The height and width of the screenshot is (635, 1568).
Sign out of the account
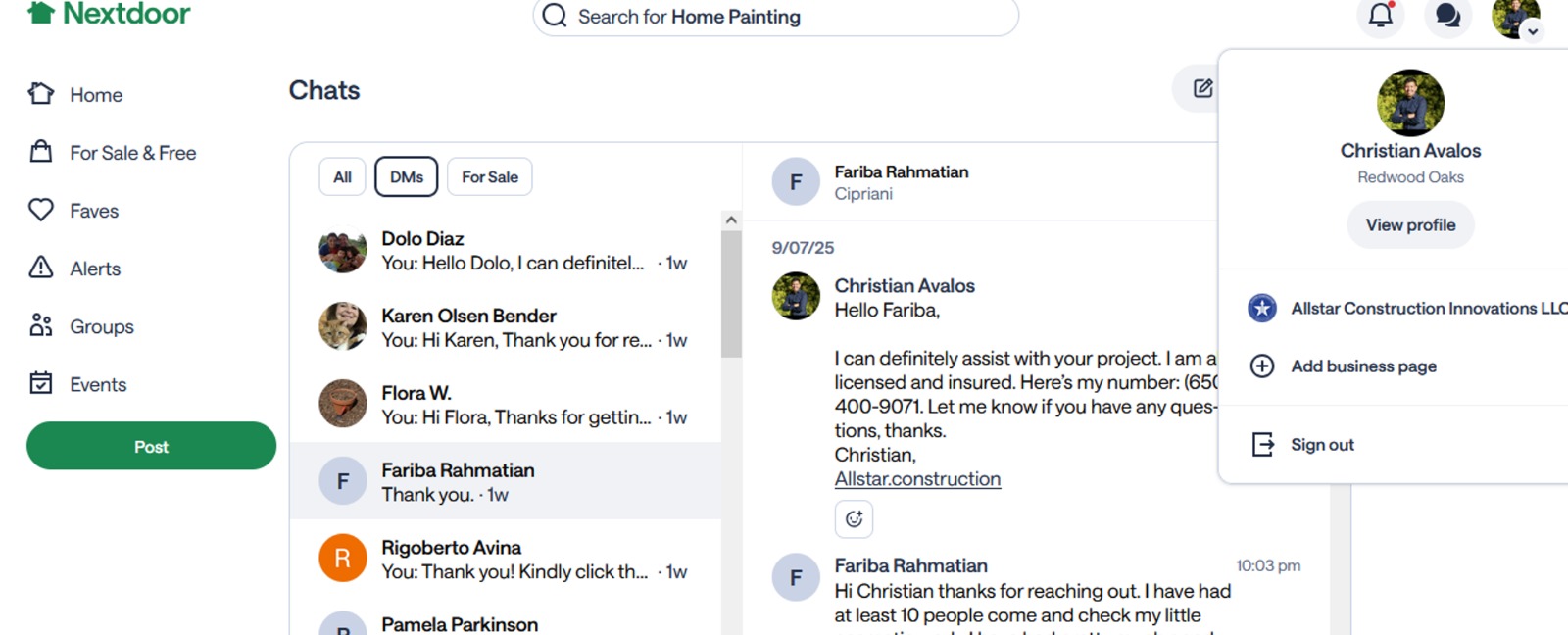coord(1321,445)
